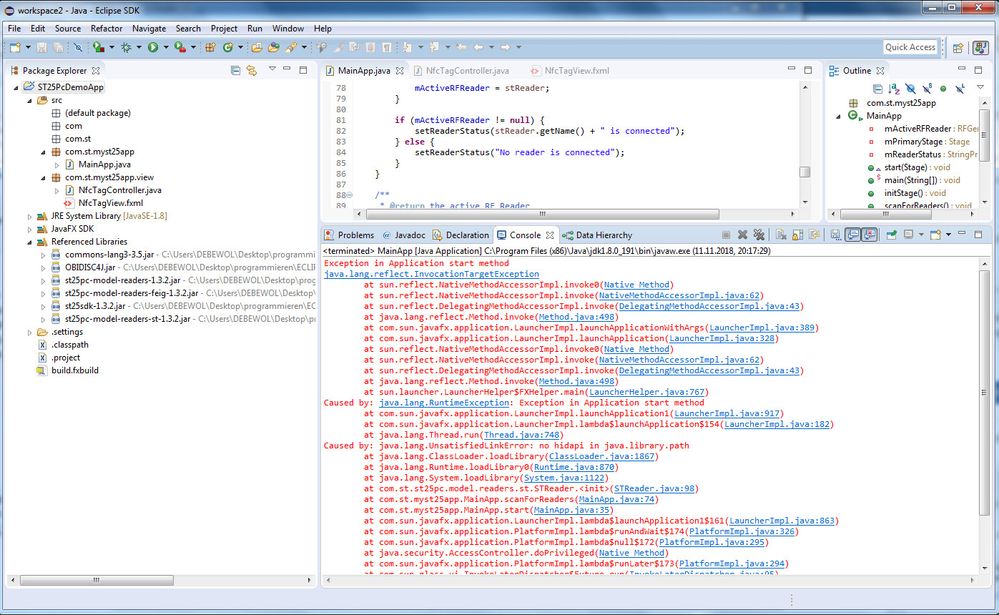The width and height of the screenshot is (999, 615).
Task: Open the Open Console dropdown arrow
Action: pyautogui.click(x=948, y=235)
